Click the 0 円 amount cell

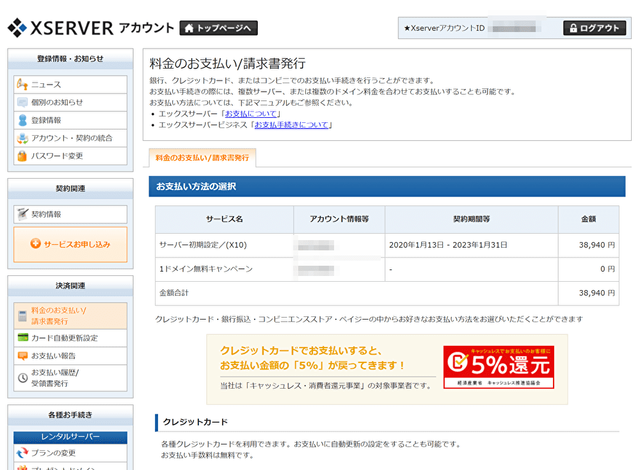point(589,269)
